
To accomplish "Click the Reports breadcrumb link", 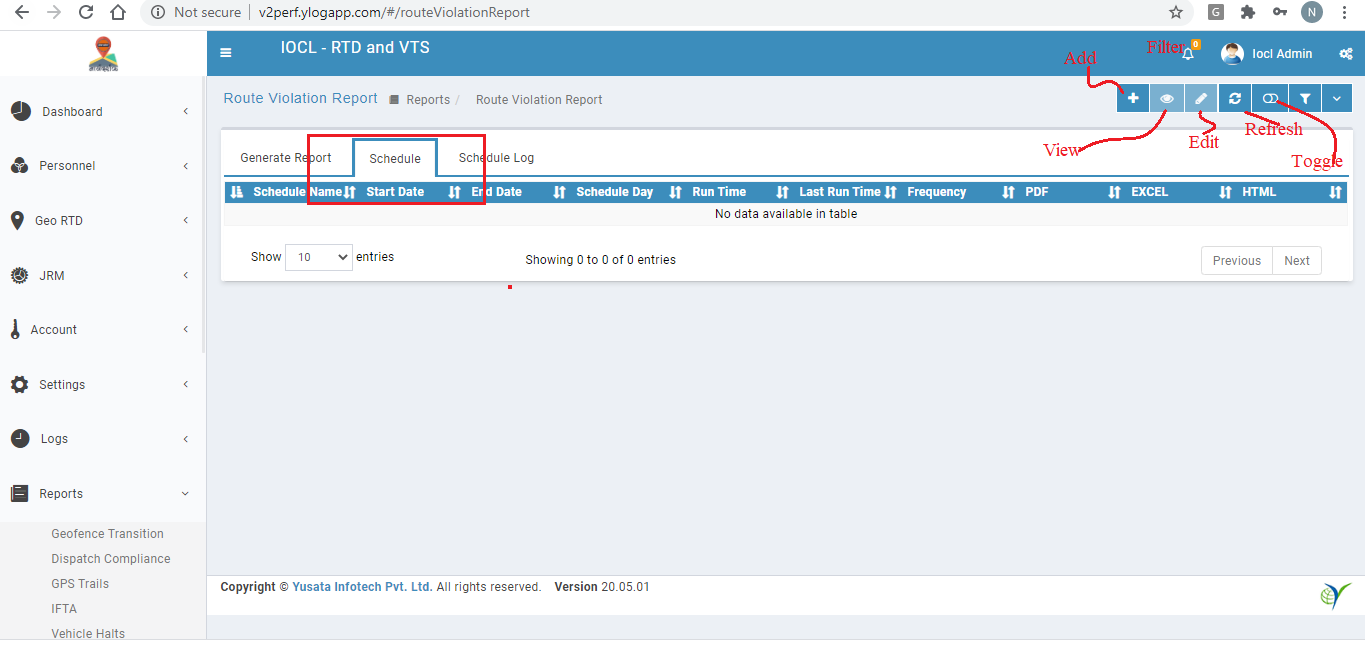I will click(x=428, y=100).
